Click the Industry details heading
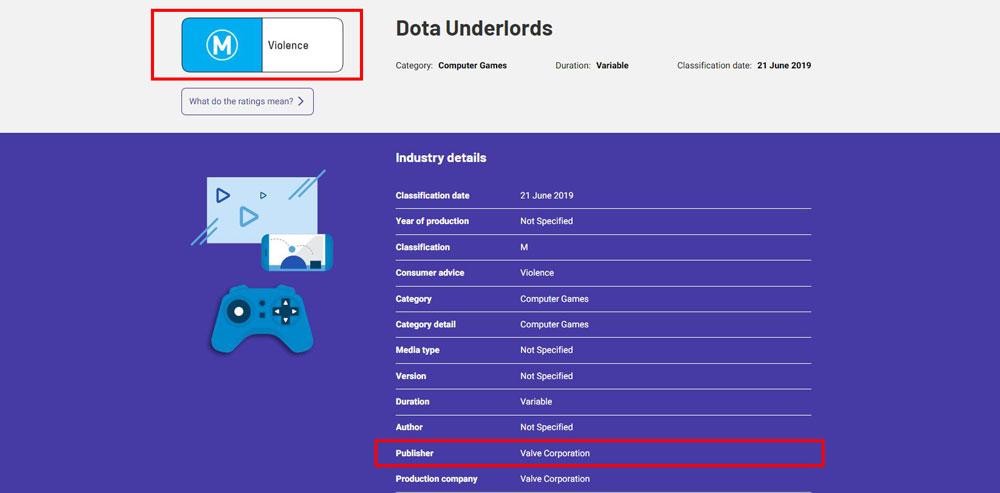Viewport: 1000px width, 493px height. 441,158
